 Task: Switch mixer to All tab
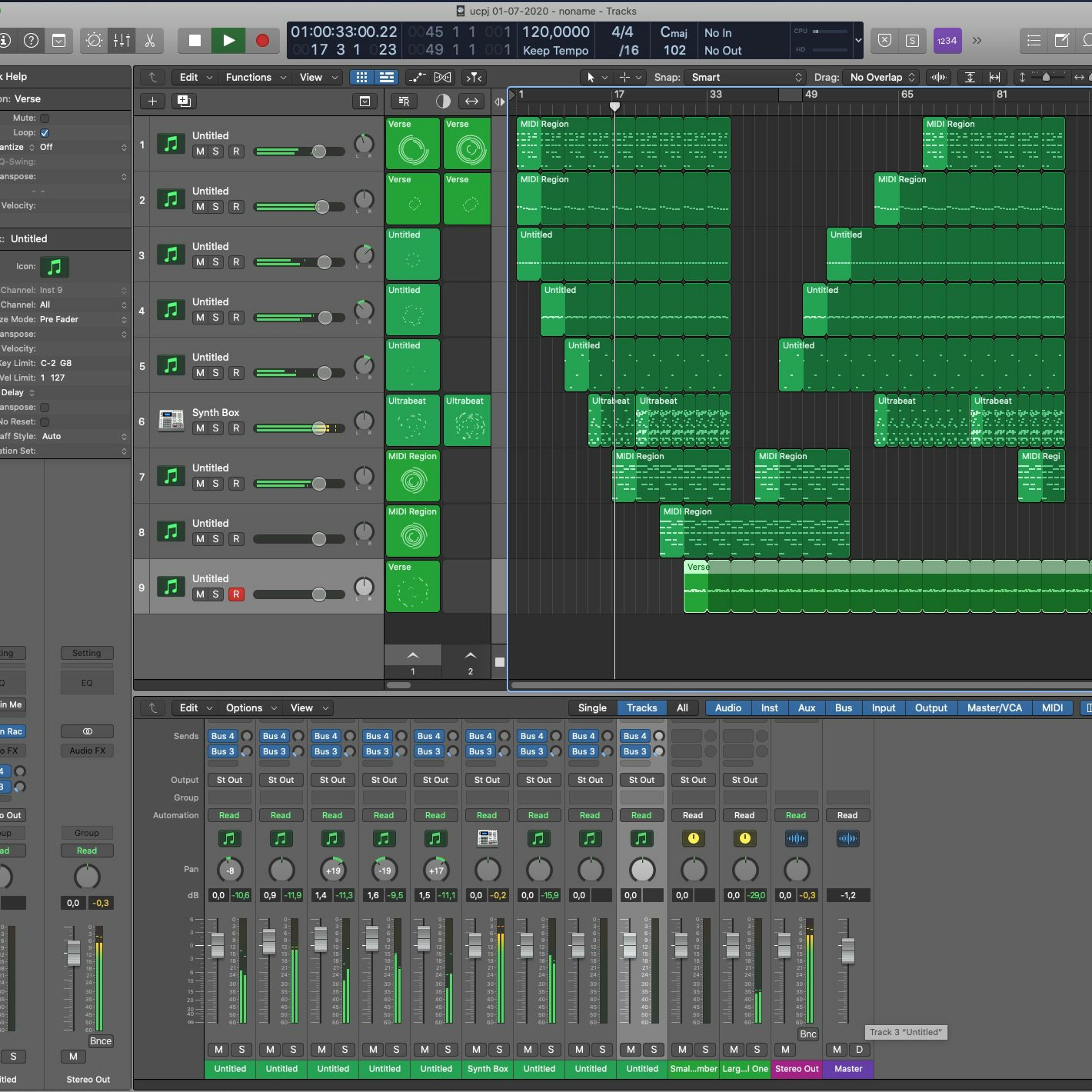pyautogui.click(x=682, y=708)
